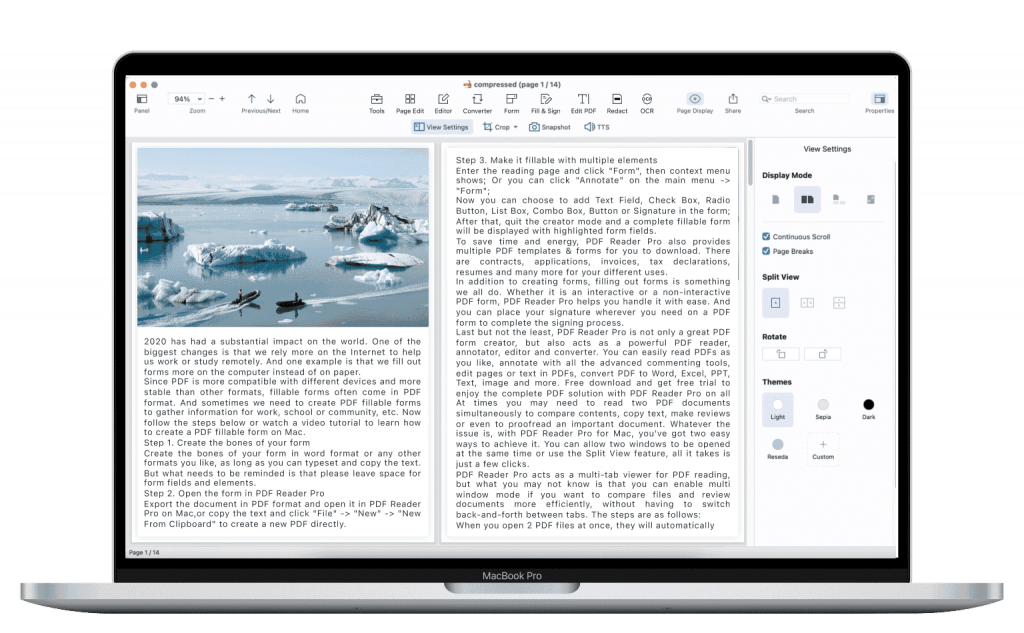Take a Snapshot of the page
The width and height of the screenshot is (1024, 633).
[x=553, y=127]
